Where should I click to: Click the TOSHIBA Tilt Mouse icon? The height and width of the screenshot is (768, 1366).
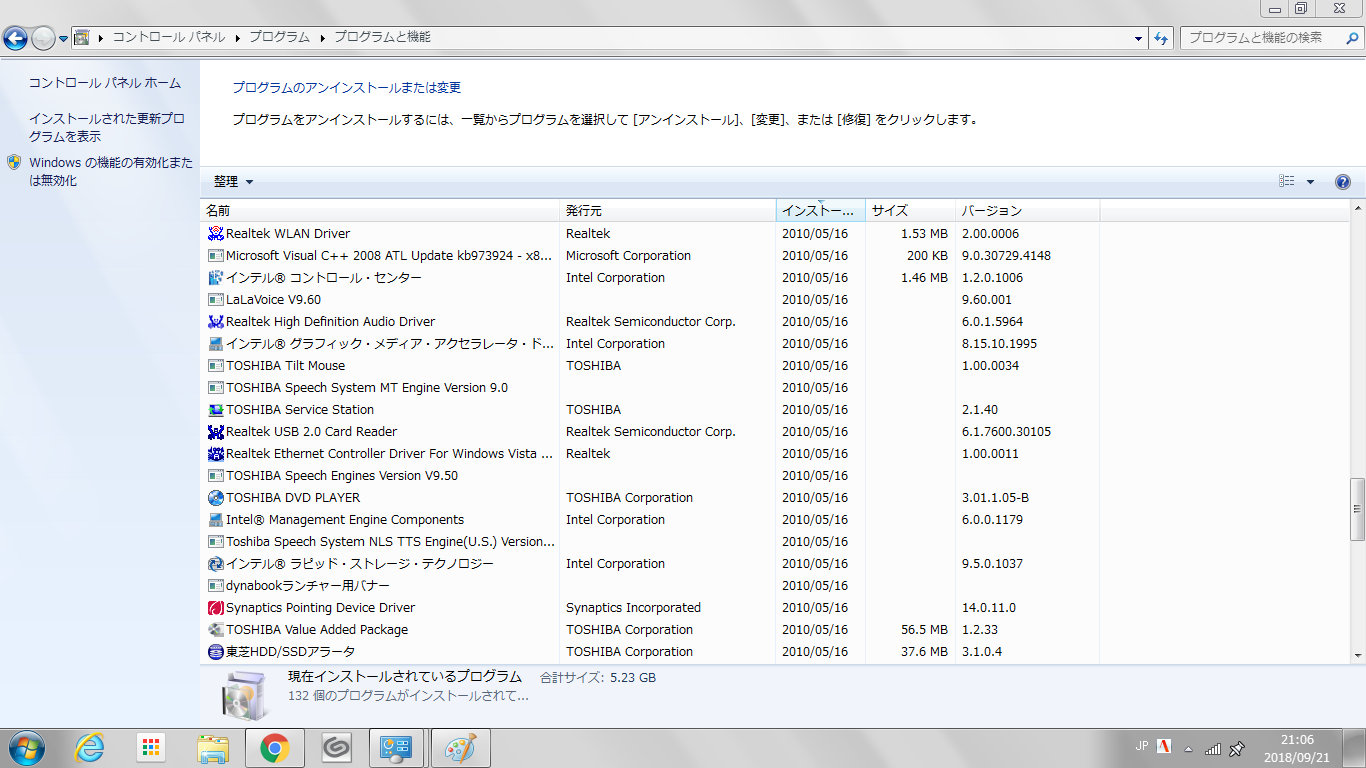click(x=215, y=366)
